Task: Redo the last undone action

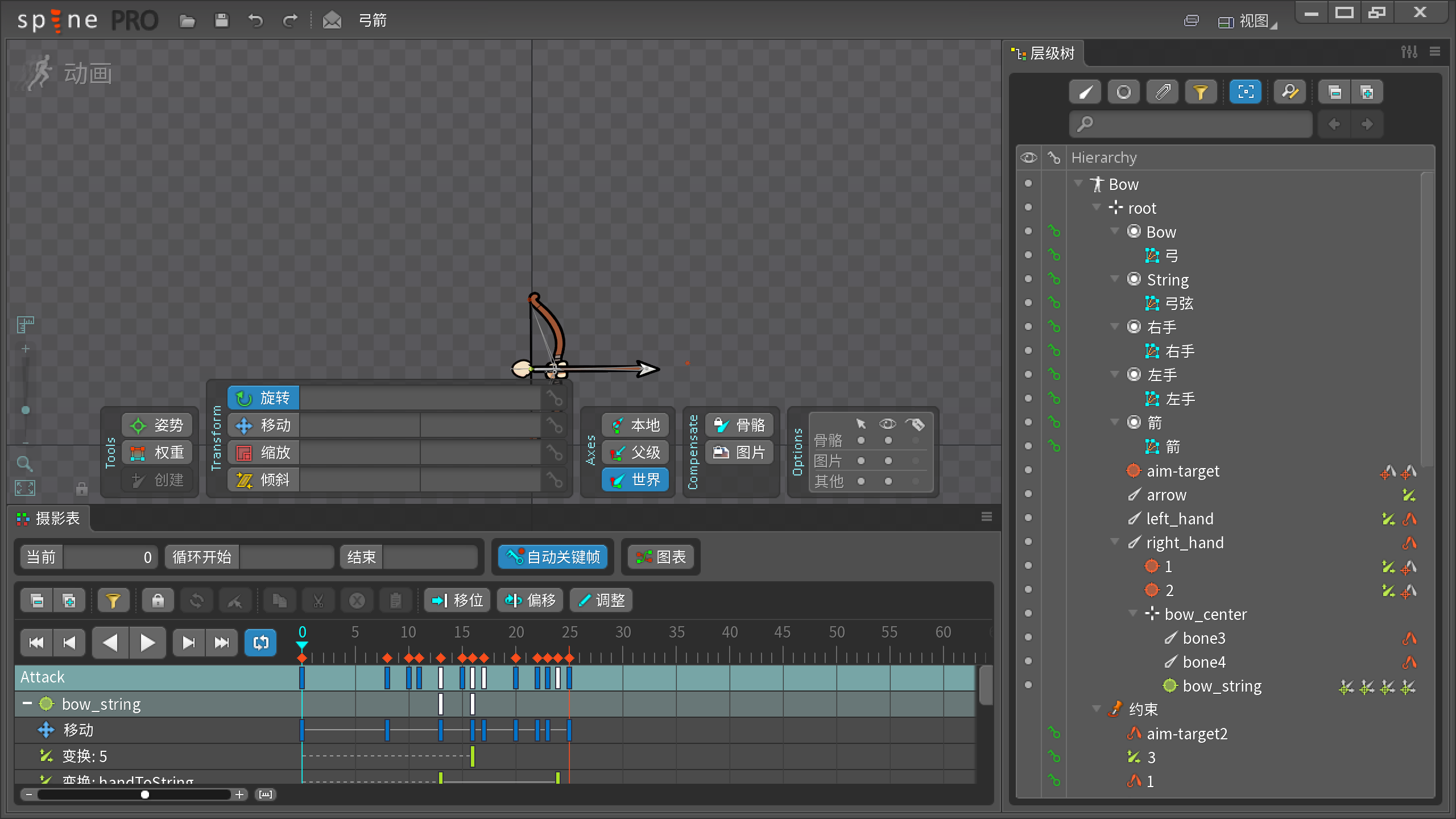Action: 290,21
